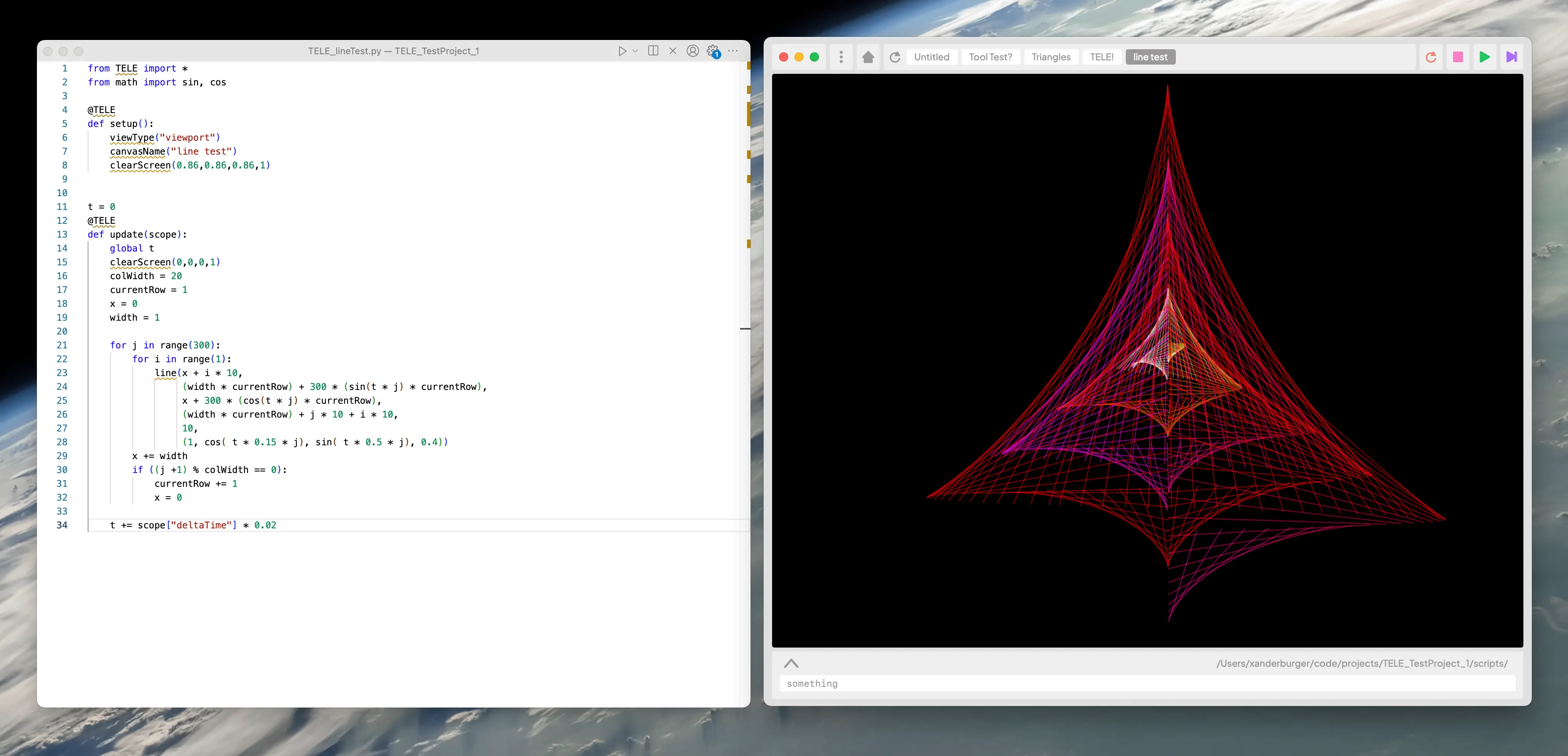The width and height of the screenshot is (1568, 756).
Task: Click the rendered line art canvas
Action: pyautogui.click(x=1147, y=360)
